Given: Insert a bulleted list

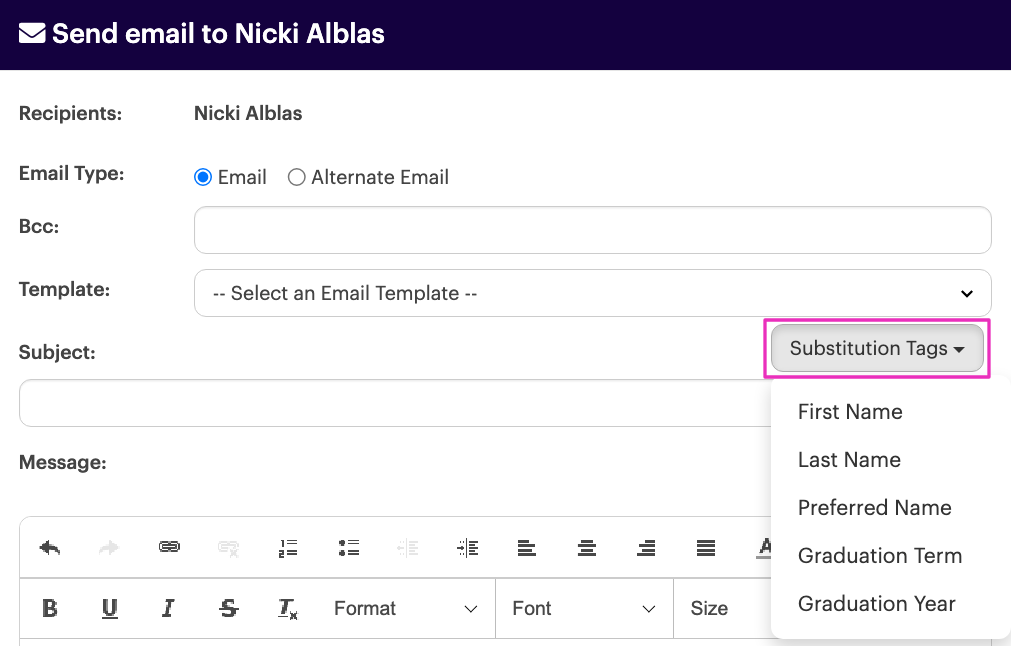Looking at the screenshot, I should [348, 548].
